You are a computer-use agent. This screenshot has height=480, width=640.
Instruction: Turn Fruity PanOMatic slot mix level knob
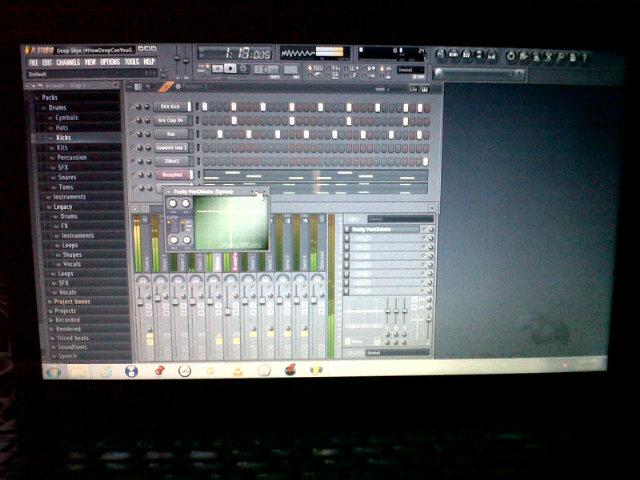point(431,230)
